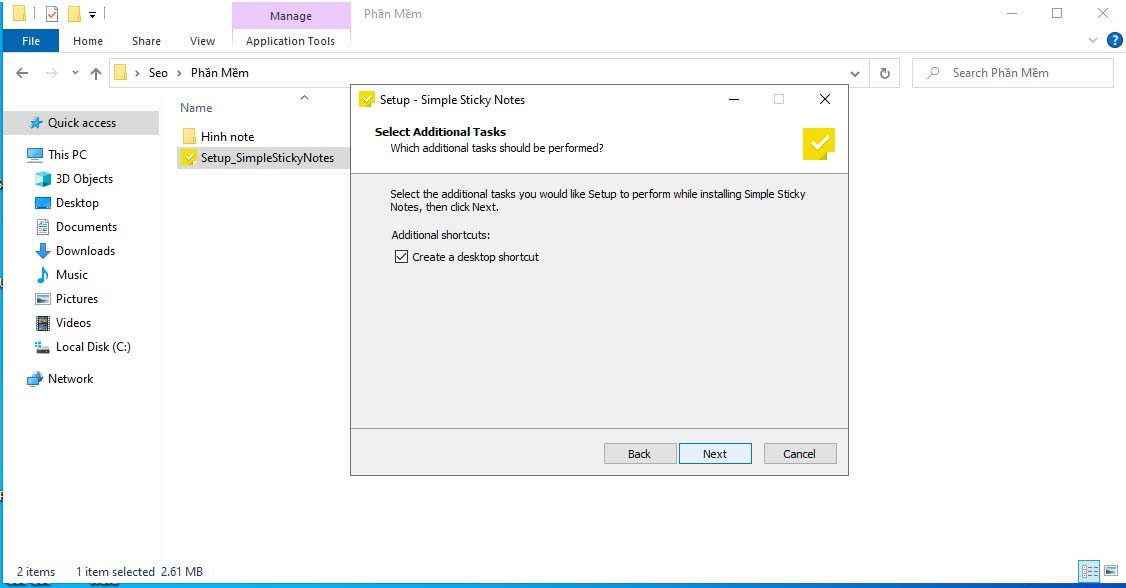This screenshot has height=588, width=1126.
Task: Open the Help question mark icon
Action: (1115, 41)
